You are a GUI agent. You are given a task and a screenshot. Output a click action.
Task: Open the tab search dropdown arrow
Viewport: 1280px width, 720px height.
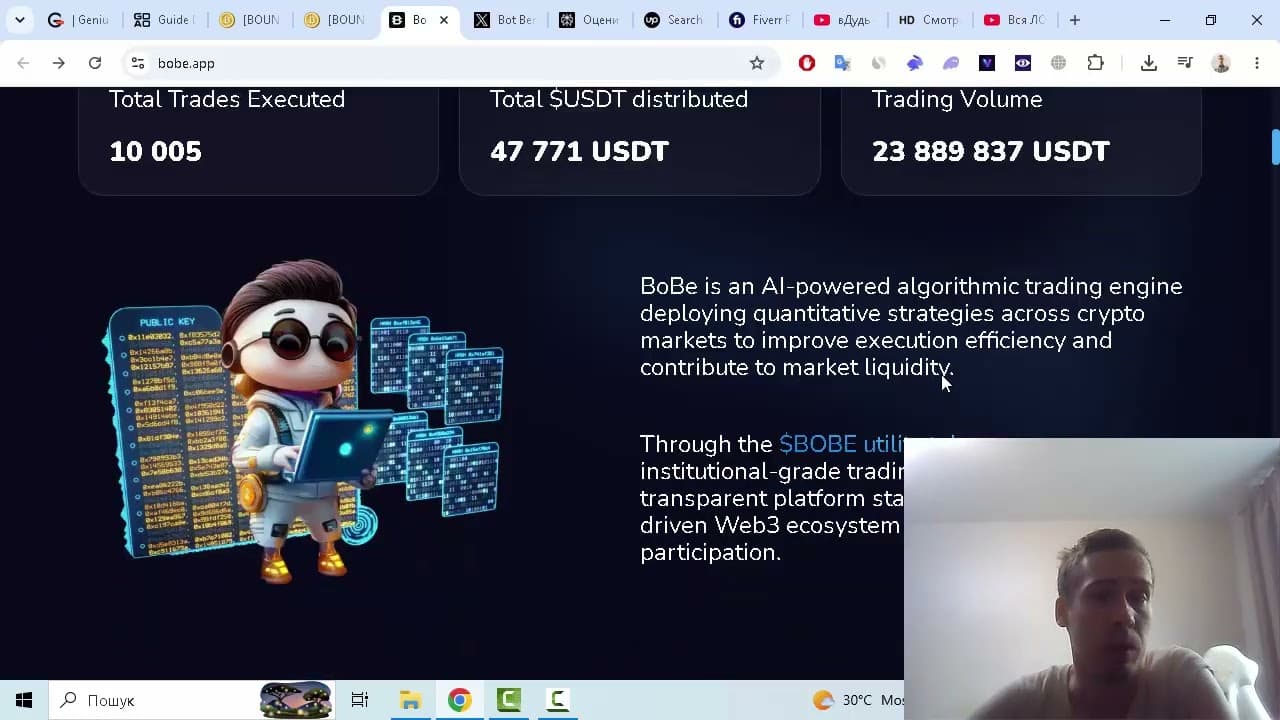tap(20, 20)
